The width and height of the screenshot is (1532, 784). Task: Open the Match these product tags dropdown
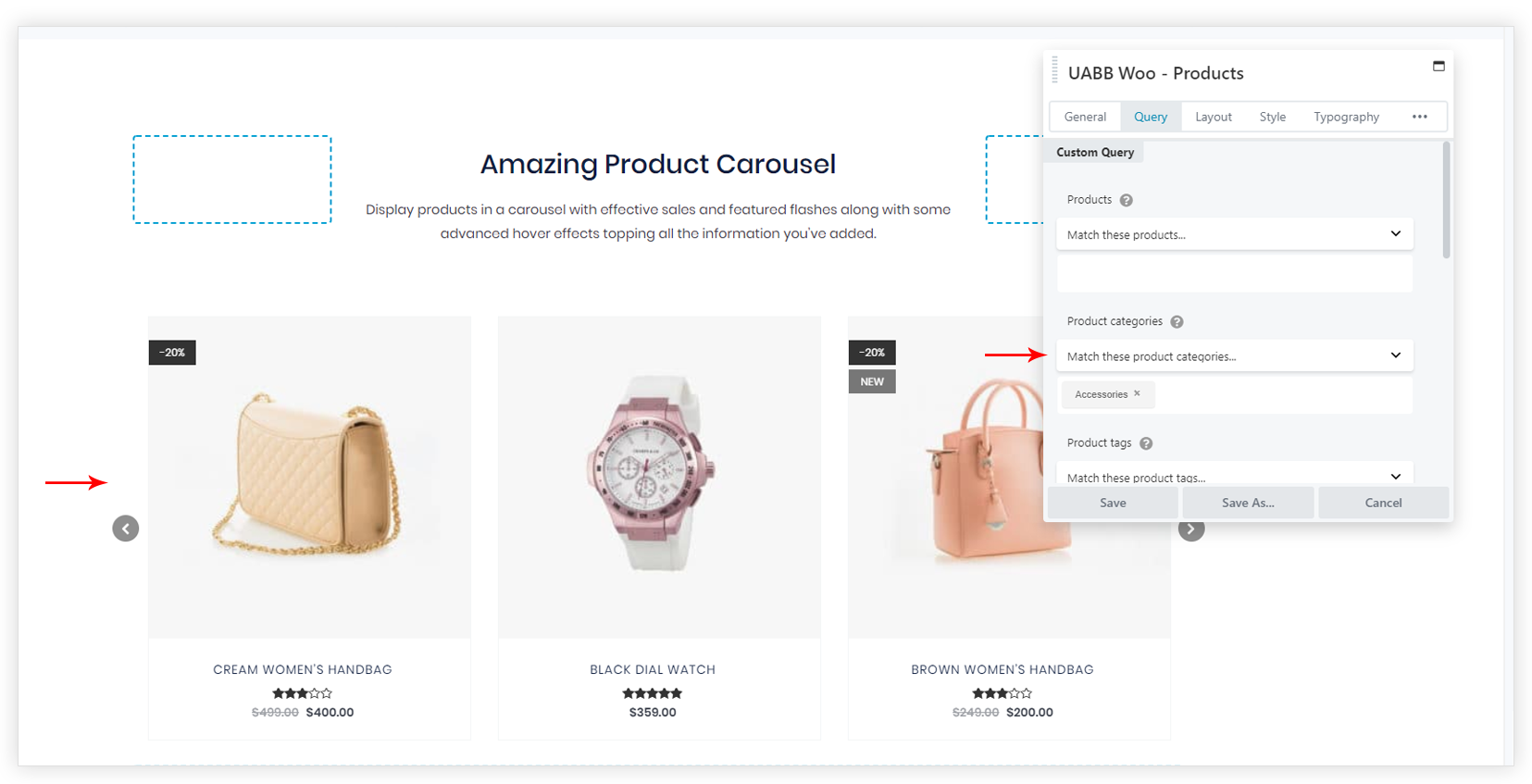pos(1235,474)
